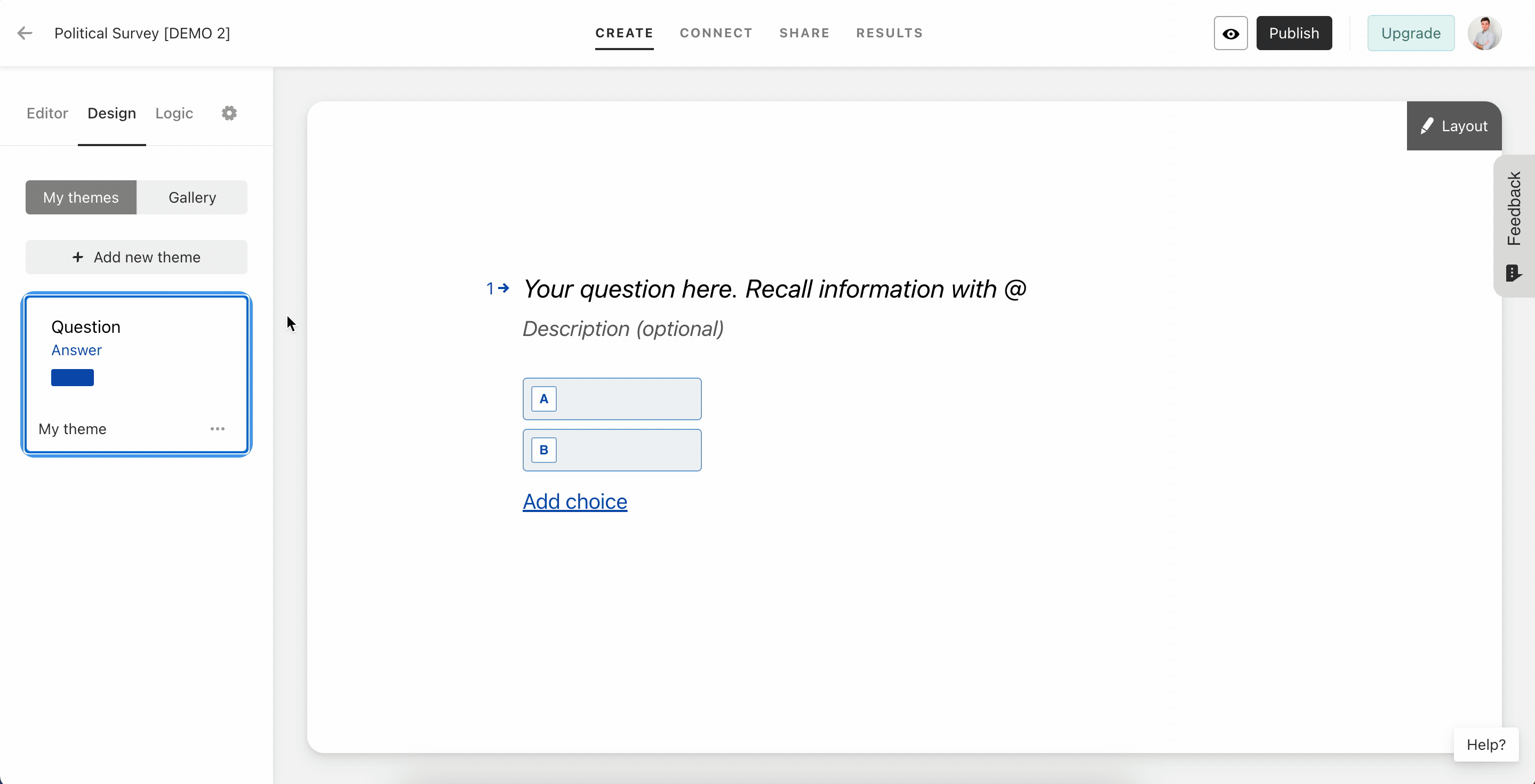Open My theme three-dots options menu
1535x784 pixels.
coord(218,429)
